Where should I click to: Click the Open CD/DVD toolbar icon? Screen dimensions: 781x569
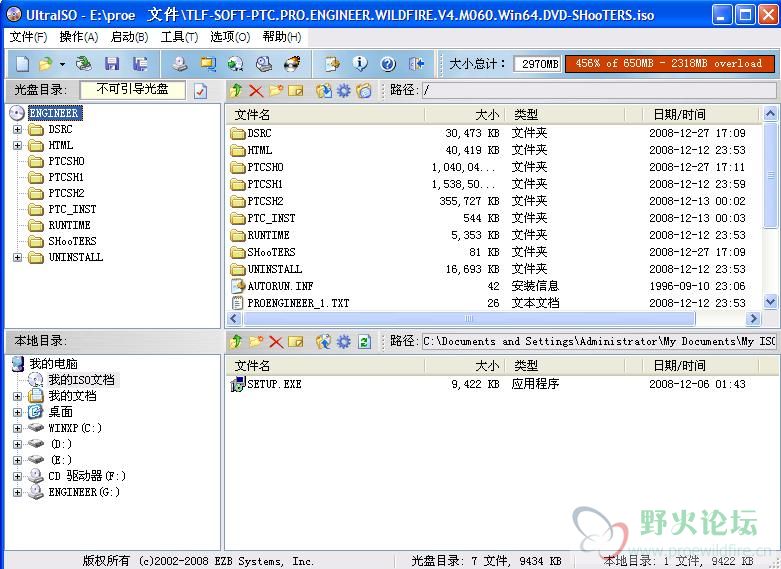click(x=84, y=64)
